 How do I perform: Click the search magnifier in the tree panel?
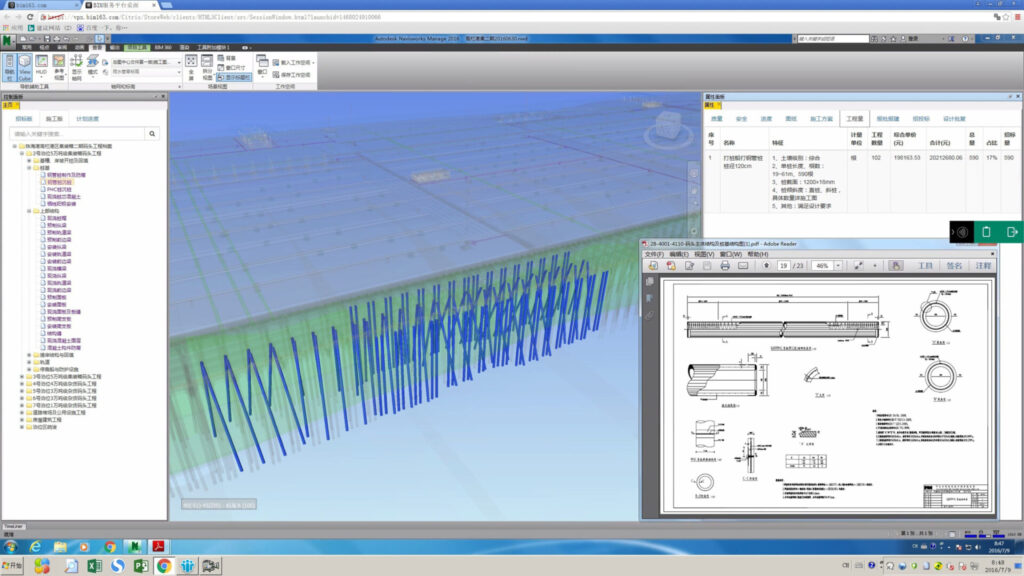[x=152, y=133]
